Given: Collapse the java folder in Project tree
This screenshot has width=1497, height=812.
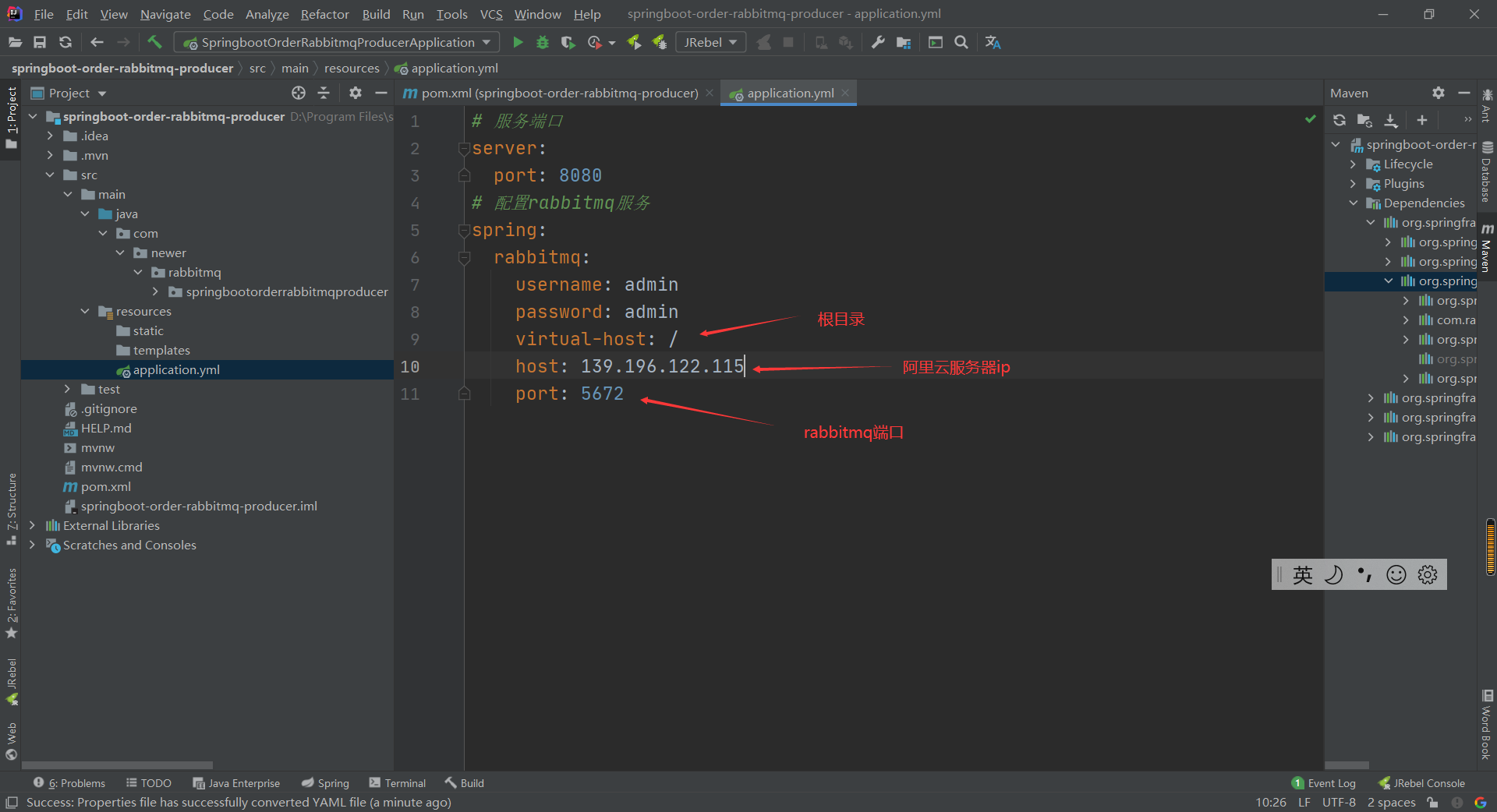Looking at the screenshot, I should tap(86, 214).
